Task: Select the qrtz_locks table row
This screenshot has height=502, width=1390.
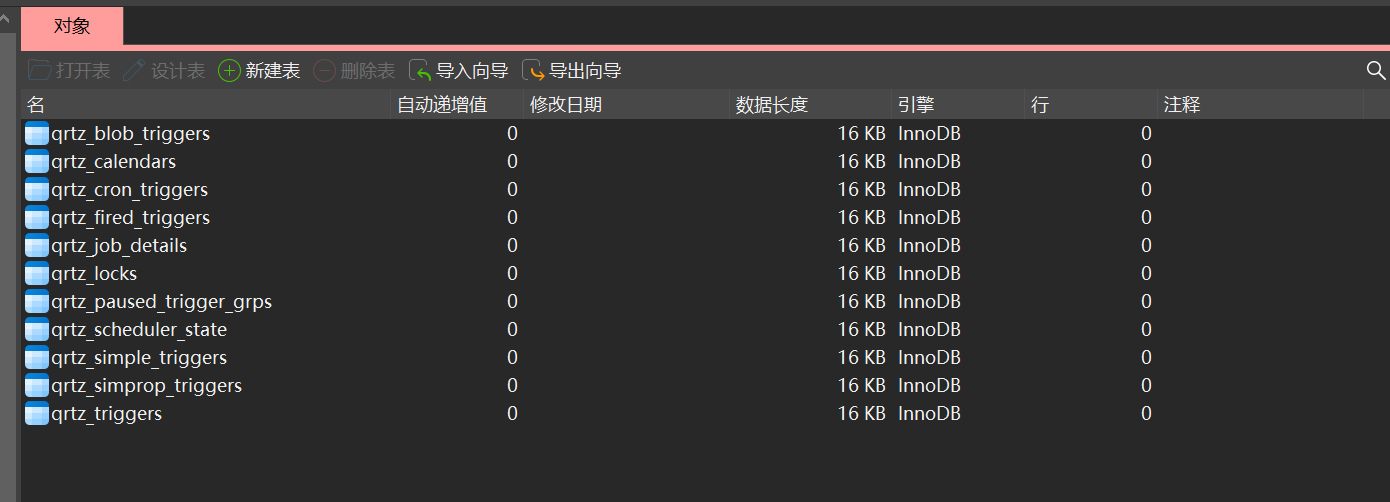Action: (94, 273)
